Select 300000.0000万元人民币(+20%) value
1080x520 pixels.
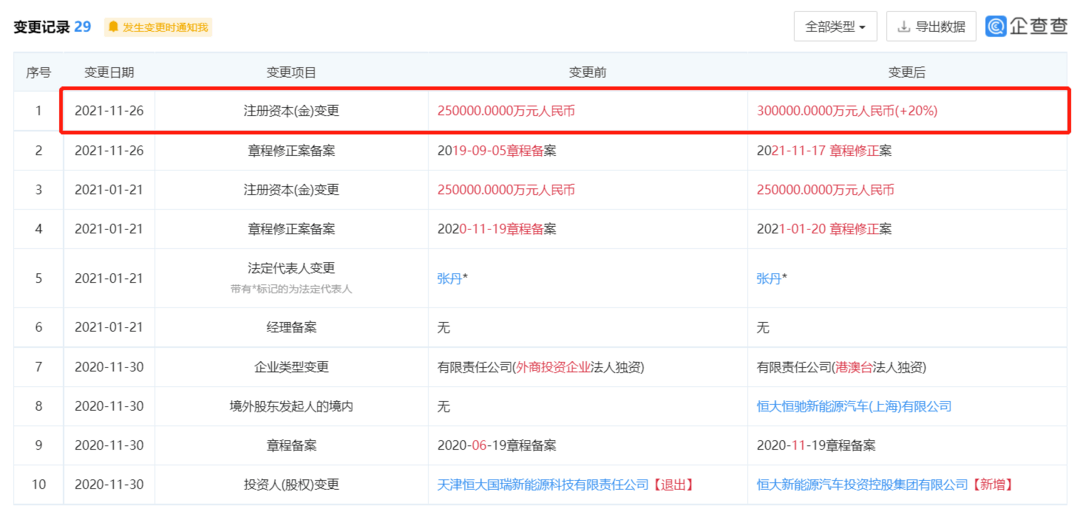coord(847,110)
